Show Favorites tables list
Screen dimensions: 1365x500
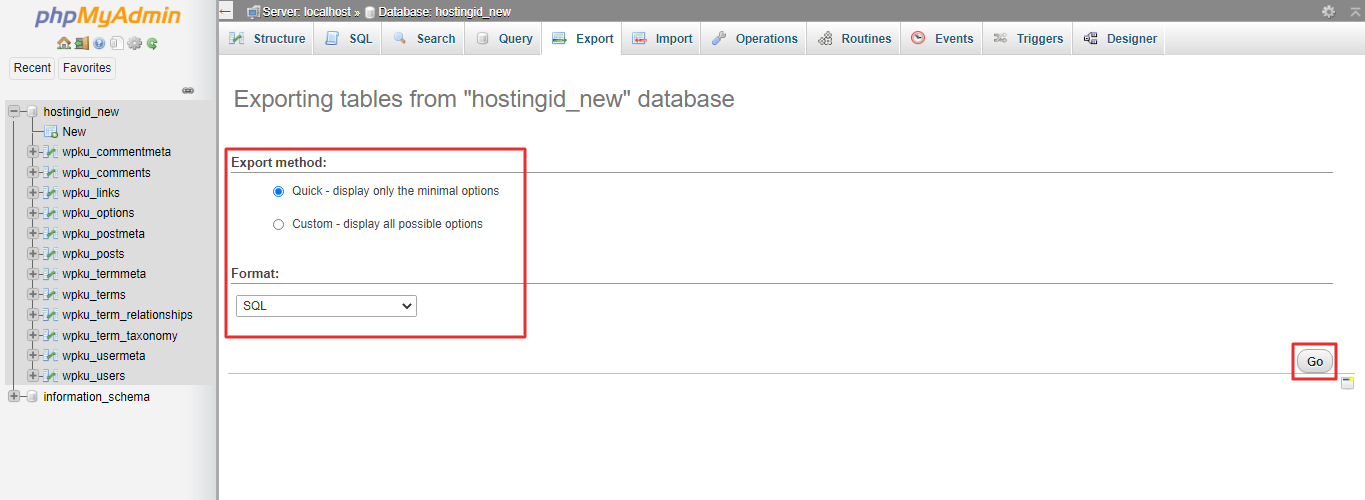[x=87, y=68]
